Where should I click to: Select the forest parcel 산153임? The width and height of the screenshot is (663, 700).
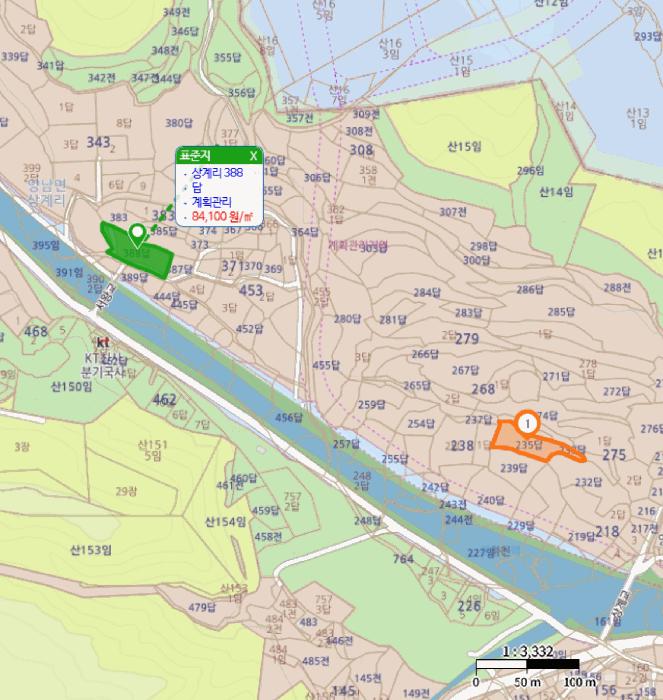pos(90,549)
